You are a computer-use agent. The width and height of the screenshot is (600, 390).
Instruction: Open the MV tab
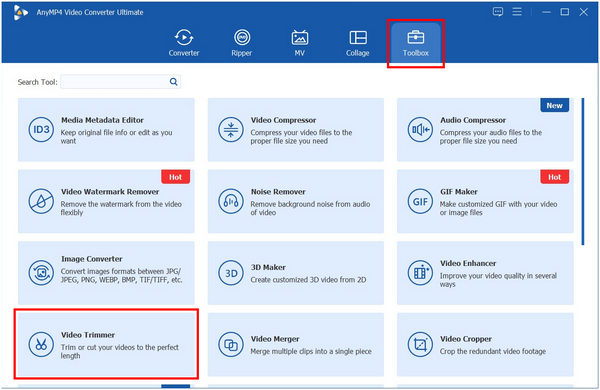(300, 43)
